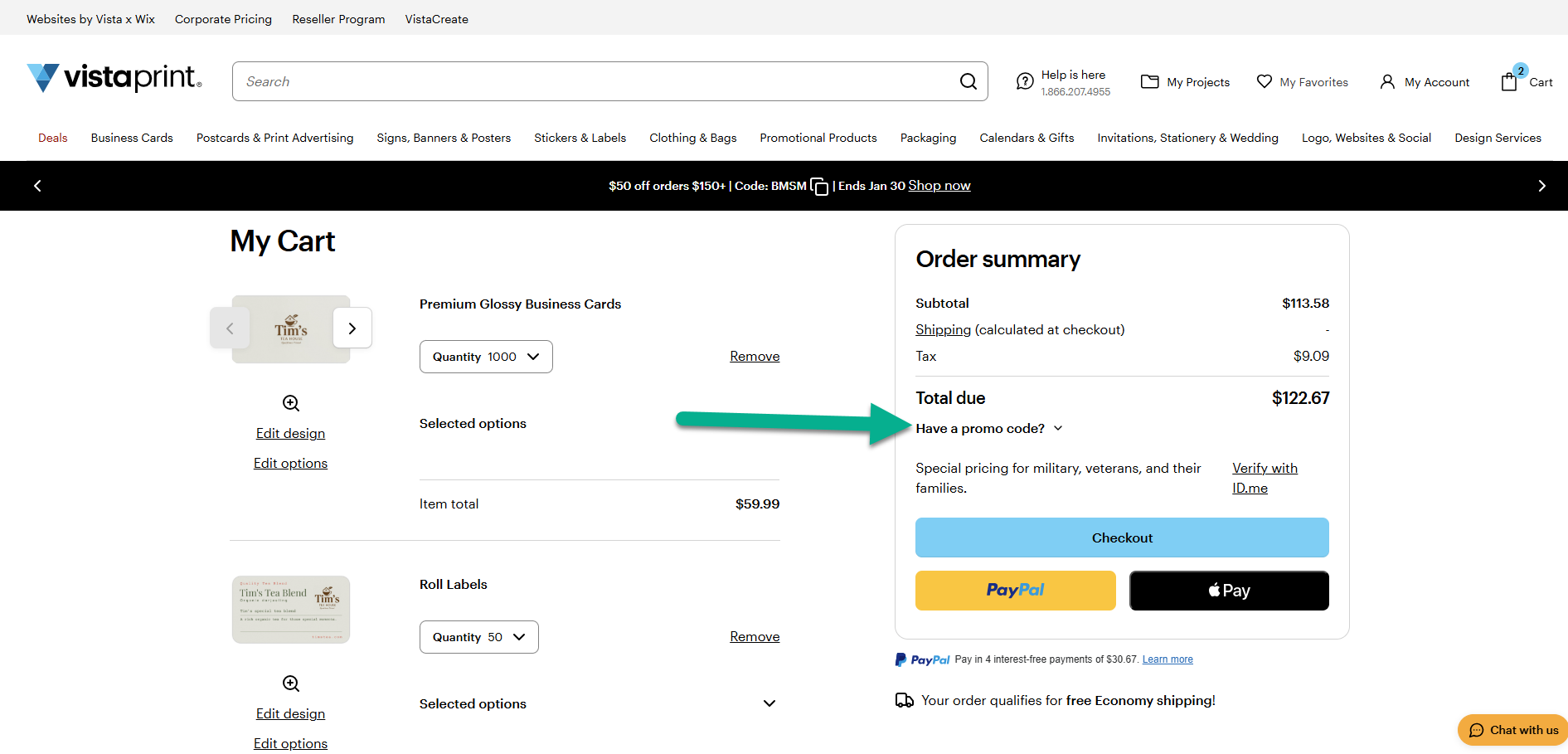Open Signs, Banners & Posters menu
Screen dimensions: 1568x754
444,138
